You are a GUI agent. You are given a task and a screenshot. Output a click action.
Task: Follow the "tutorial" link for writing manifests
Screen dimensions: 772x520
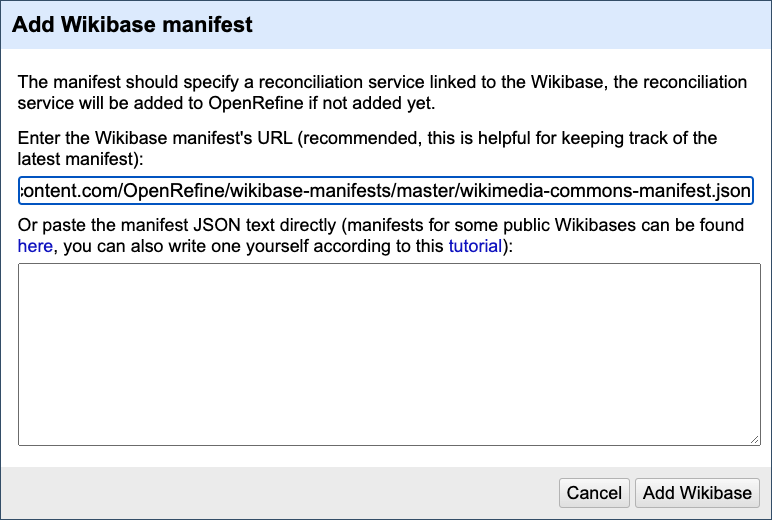pyautogui.click(x=474, y=245)
